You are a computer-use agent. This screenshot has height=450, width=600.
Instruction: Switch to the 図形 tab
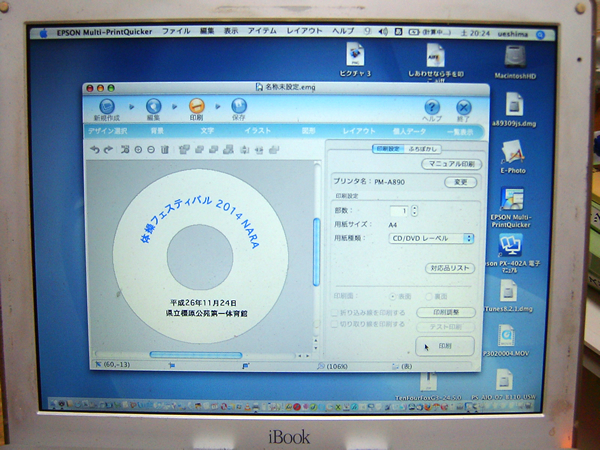[x=308, y=131]
